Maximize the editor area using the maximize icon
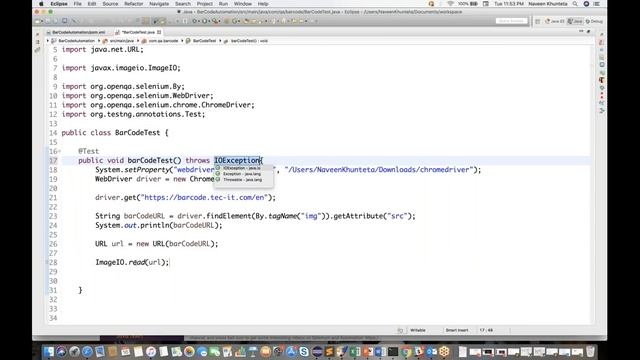The image size is (640, 360). [x=589, y=31]
